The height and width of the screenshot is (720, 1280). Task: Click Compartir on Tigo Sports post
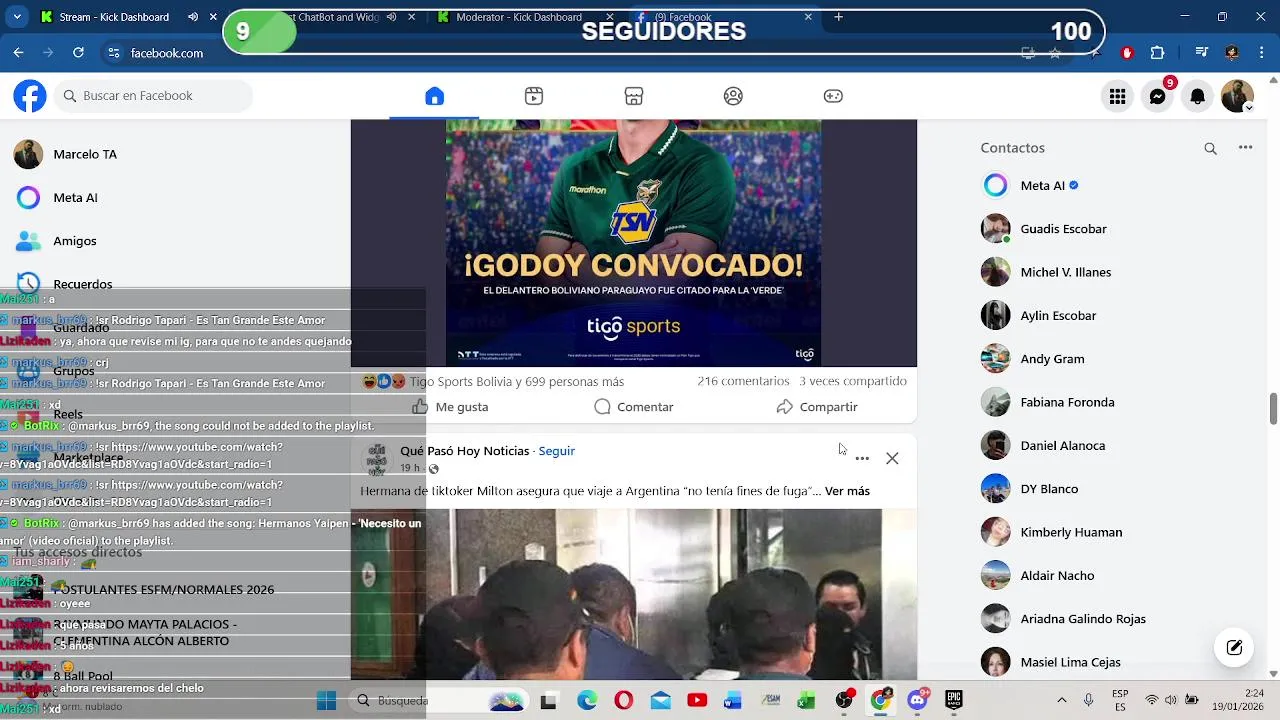click(x=817, y=407)
